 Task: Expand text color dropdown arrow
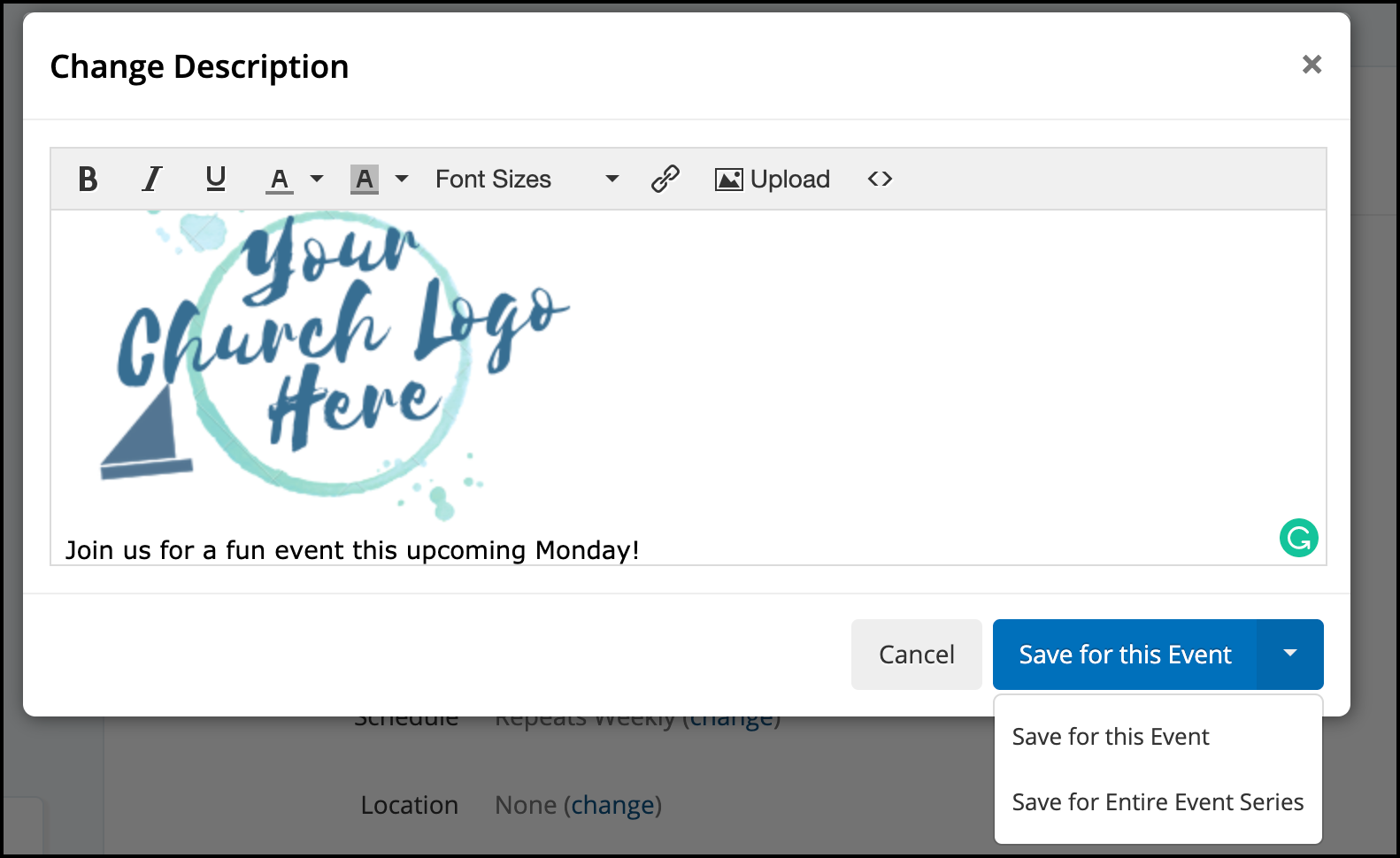coord(317,180)
